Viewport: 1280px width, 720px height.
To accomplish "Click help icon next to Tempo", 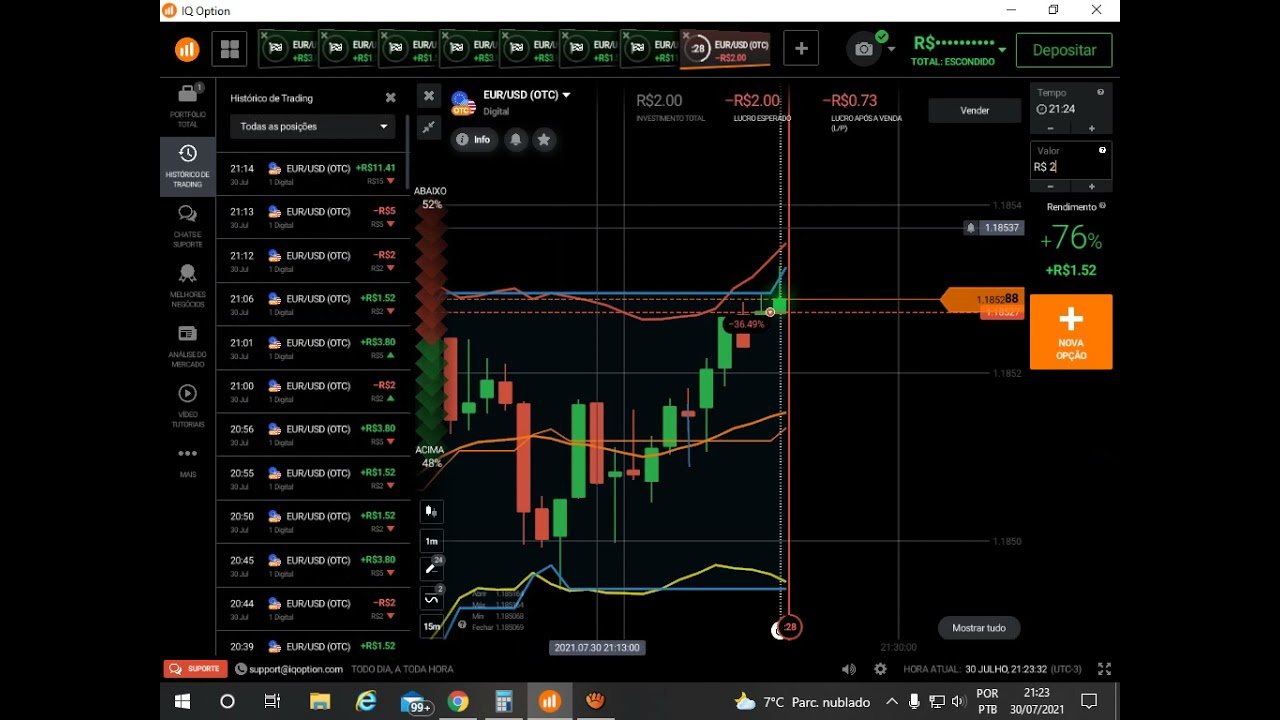I will pos(1101,92).
